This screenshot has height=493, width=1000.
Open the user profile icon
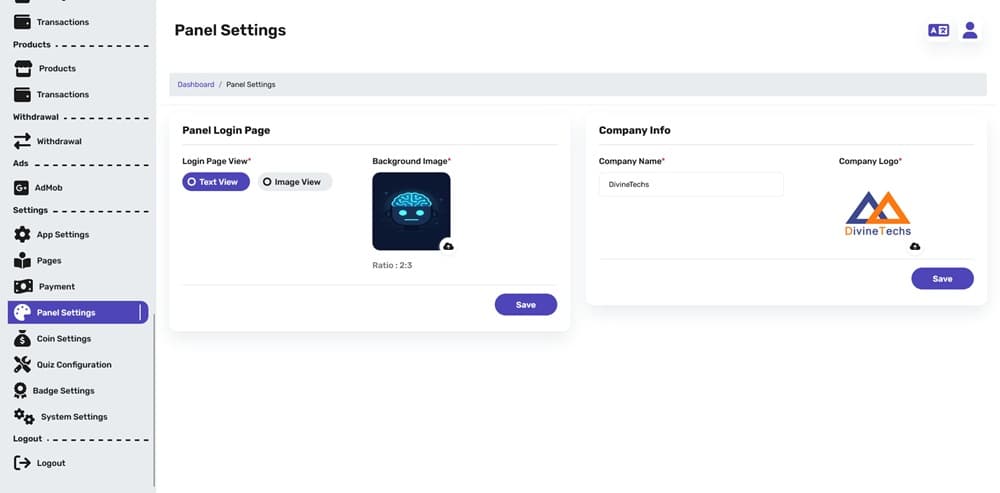969,31
